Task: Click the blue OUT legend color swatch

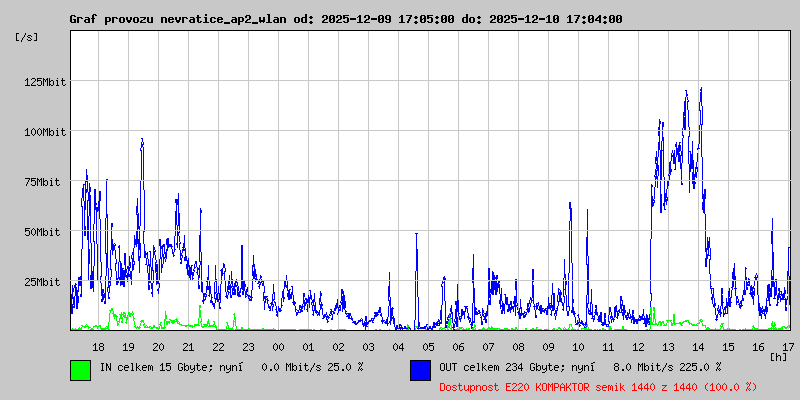Action: (420, 370)
